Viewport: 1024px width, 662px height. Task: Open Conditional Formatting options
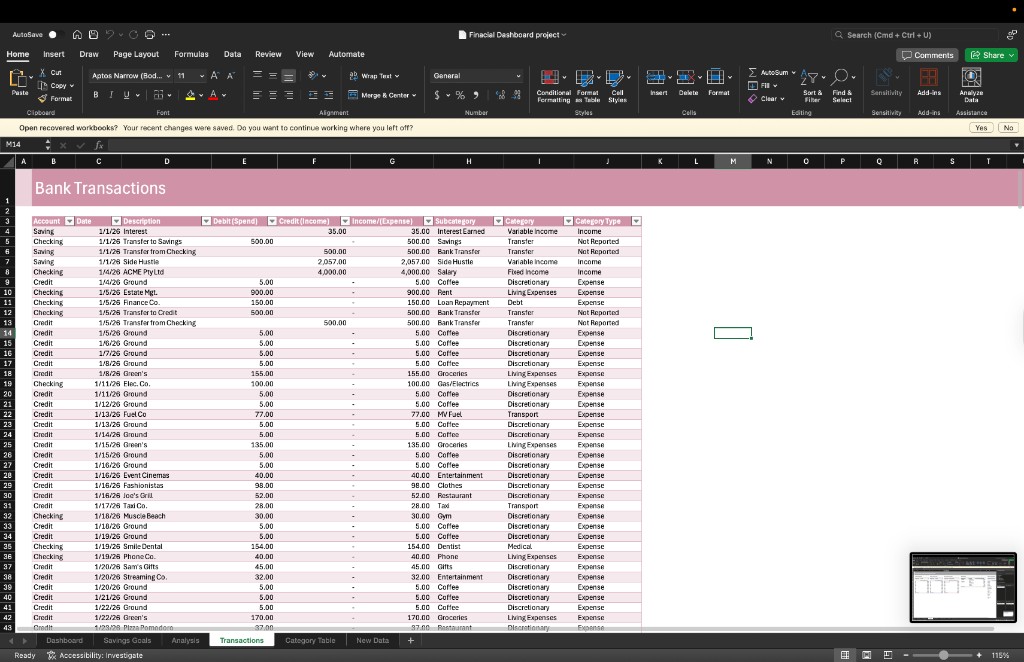tap(551, 85)
